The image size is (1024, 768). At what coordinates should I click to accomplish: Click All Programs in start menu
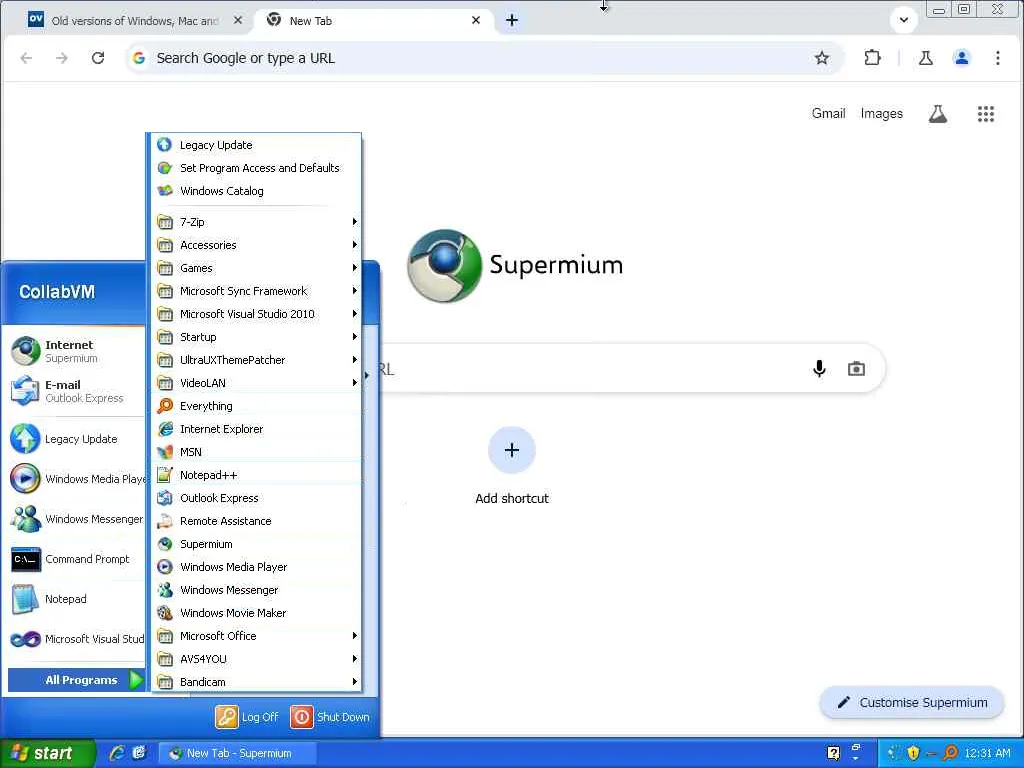[x=76, y=680]
